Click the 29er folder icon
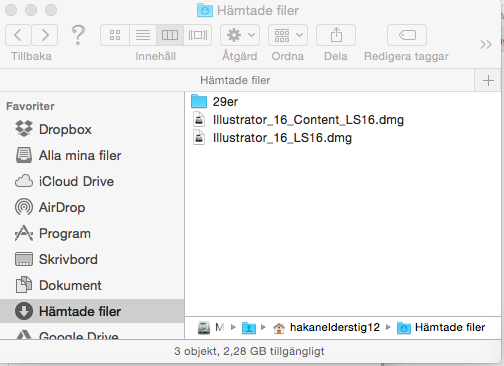The height and width of the screenshot is (366, 504). [199, 101]
